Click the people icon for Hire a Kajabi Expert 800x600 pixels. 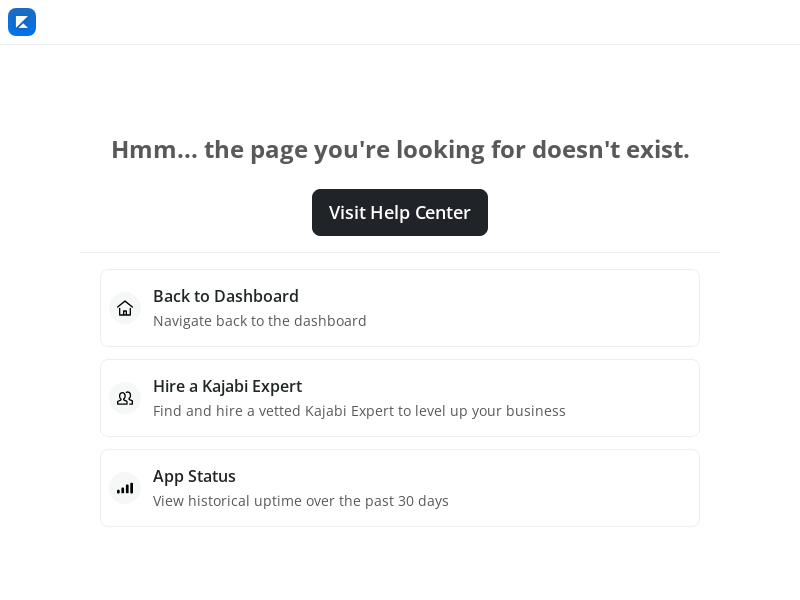tap(125, 398)
